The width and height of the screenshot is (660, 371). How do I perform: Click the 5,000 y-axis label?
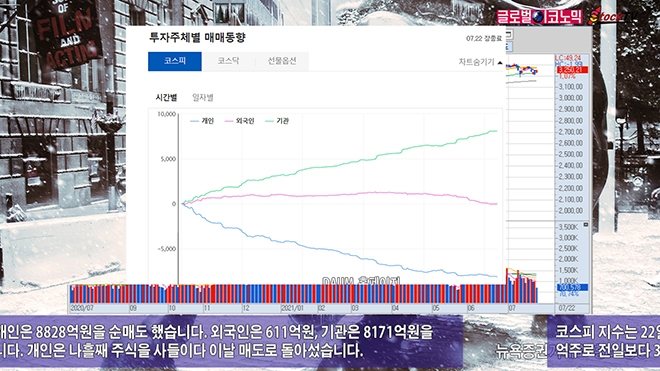pyautogui.click(x=168, y=159)
